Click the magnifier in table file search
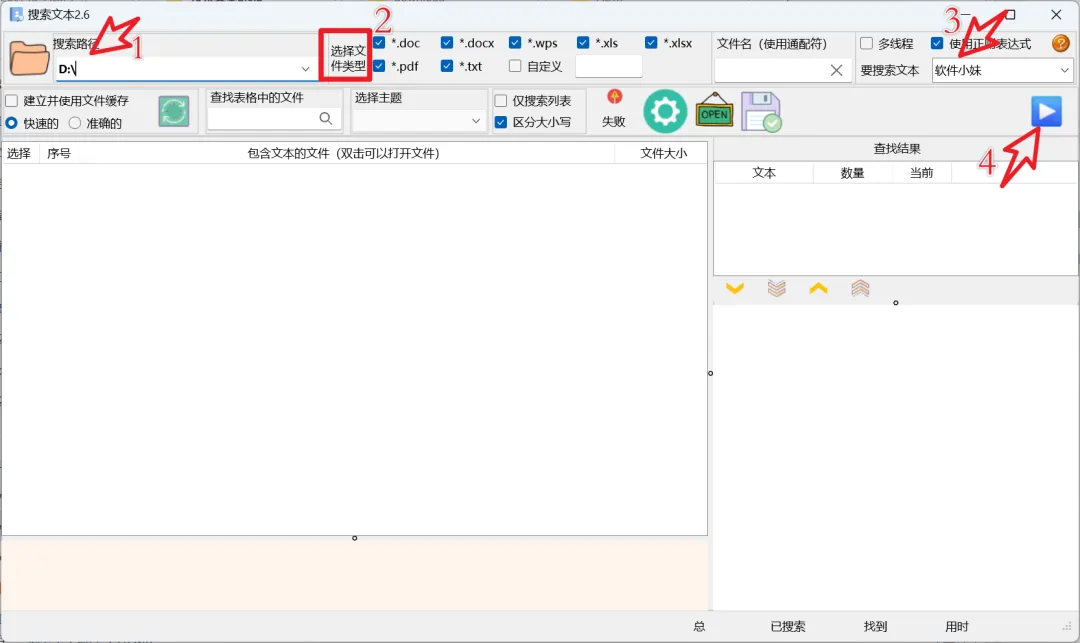Image resolution: width=1080 pixels, height=643 pixels. [x=326, y=118]
